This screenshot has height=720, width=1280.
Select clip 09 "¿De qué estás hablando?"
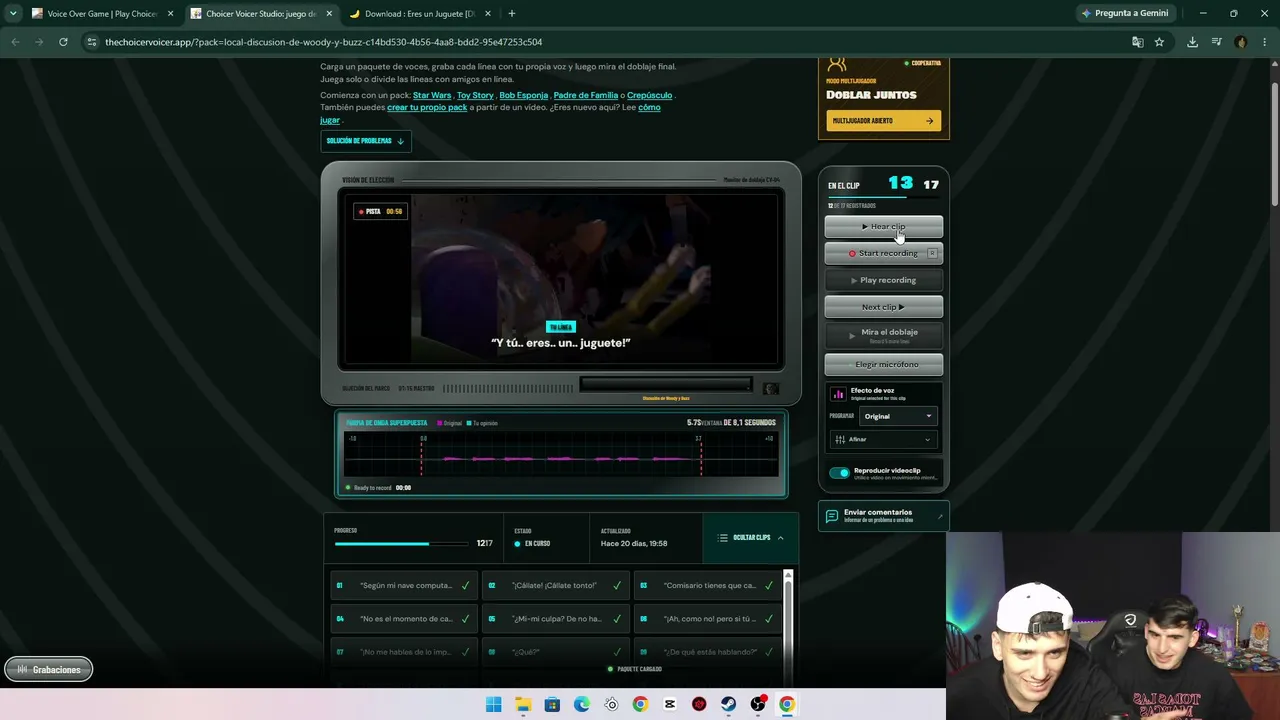[x=707, y=652]
